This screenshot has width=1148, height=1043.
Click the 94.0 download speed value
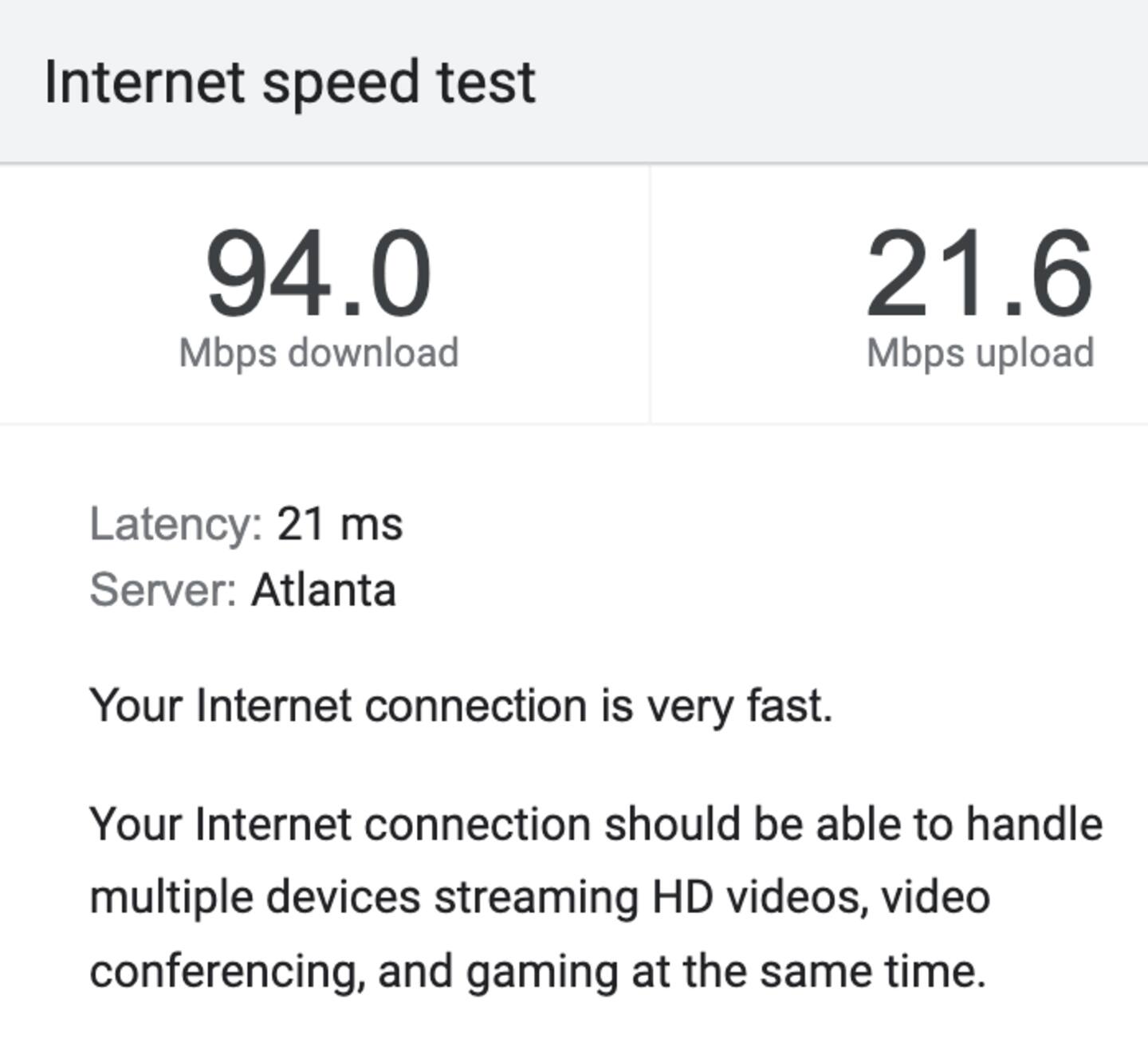(318, 274)
